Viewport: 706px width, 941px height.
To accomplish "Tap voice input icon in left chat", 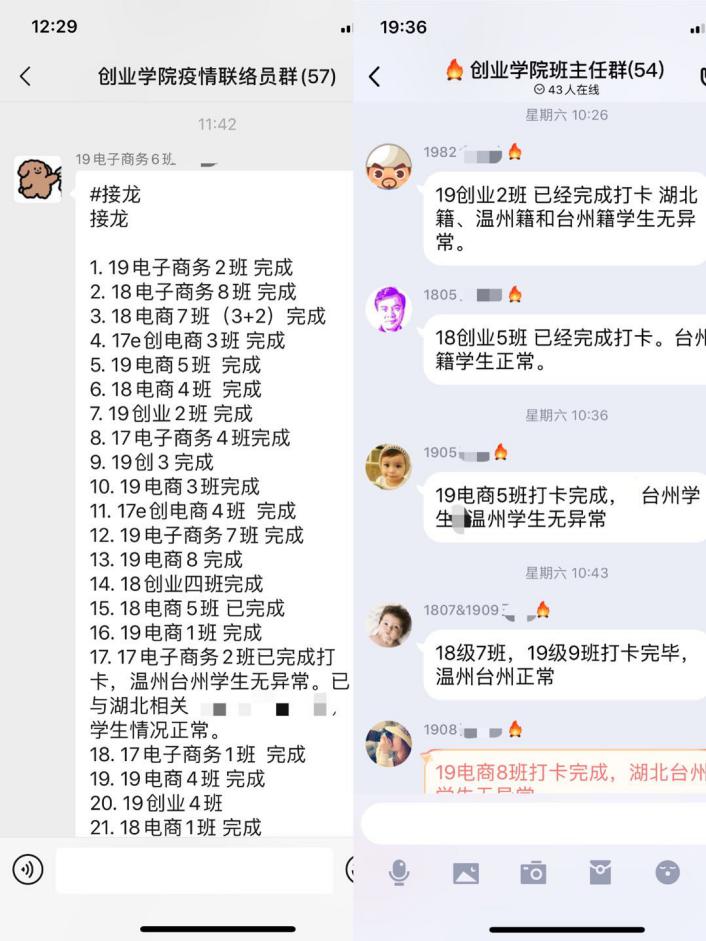I will tap(28, 869).
